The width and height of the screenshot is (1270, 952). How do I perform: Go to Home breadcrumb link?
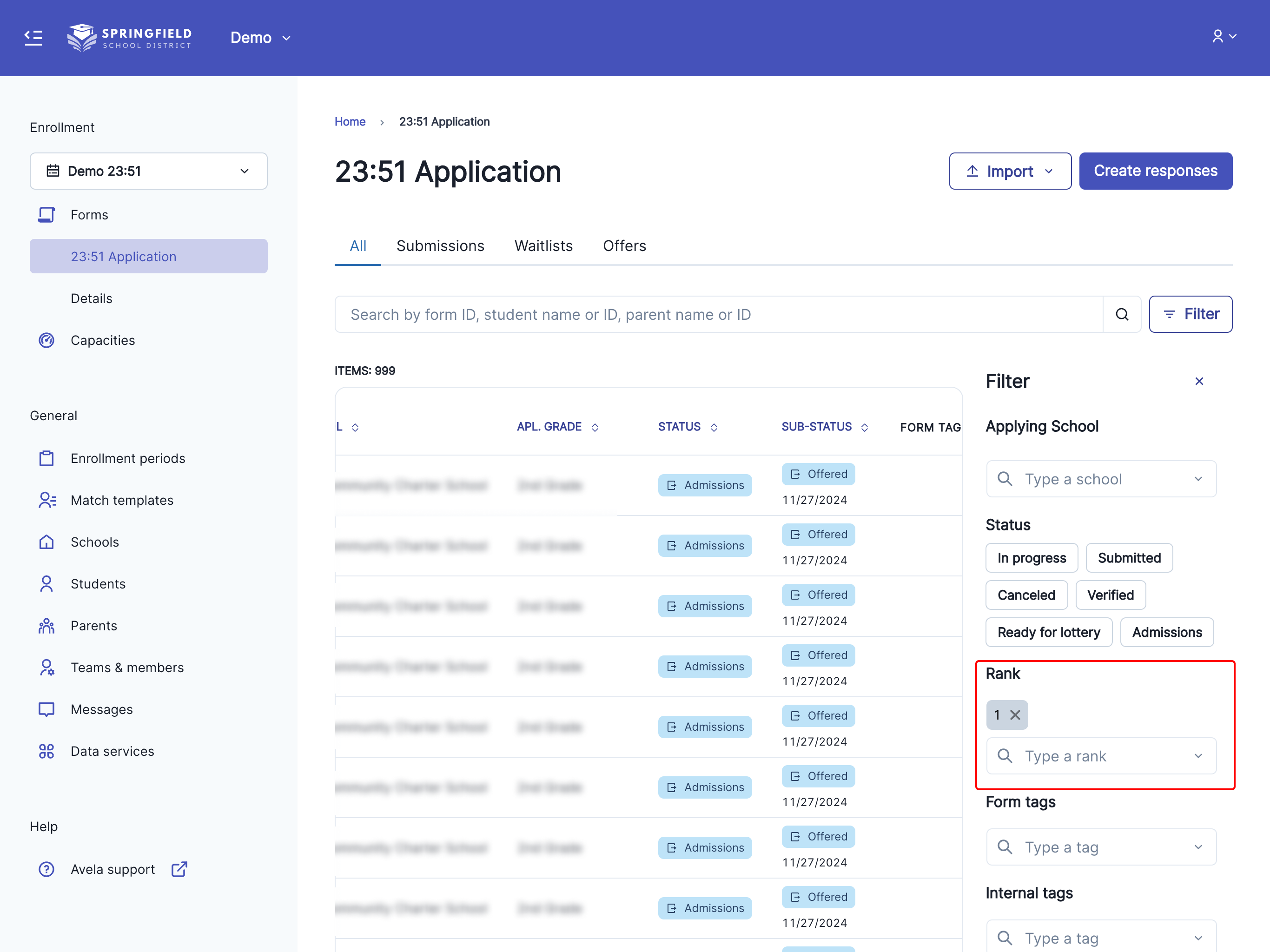pos(350,122)
